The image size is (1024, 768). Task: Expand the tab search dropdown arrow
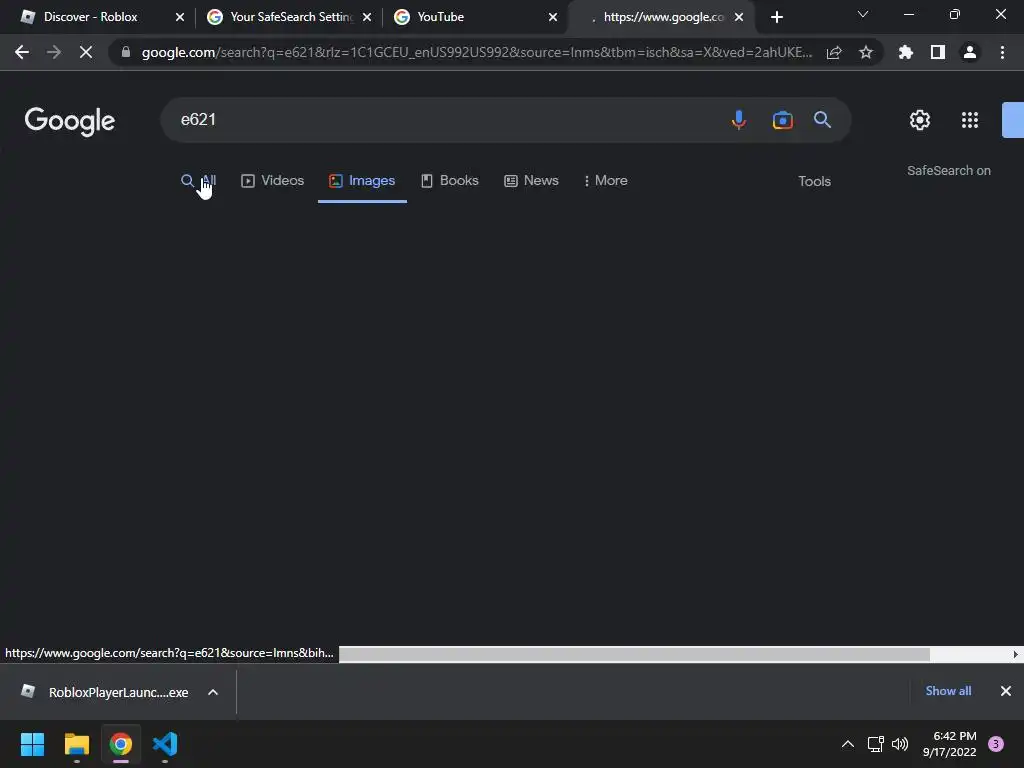[863, 14]
